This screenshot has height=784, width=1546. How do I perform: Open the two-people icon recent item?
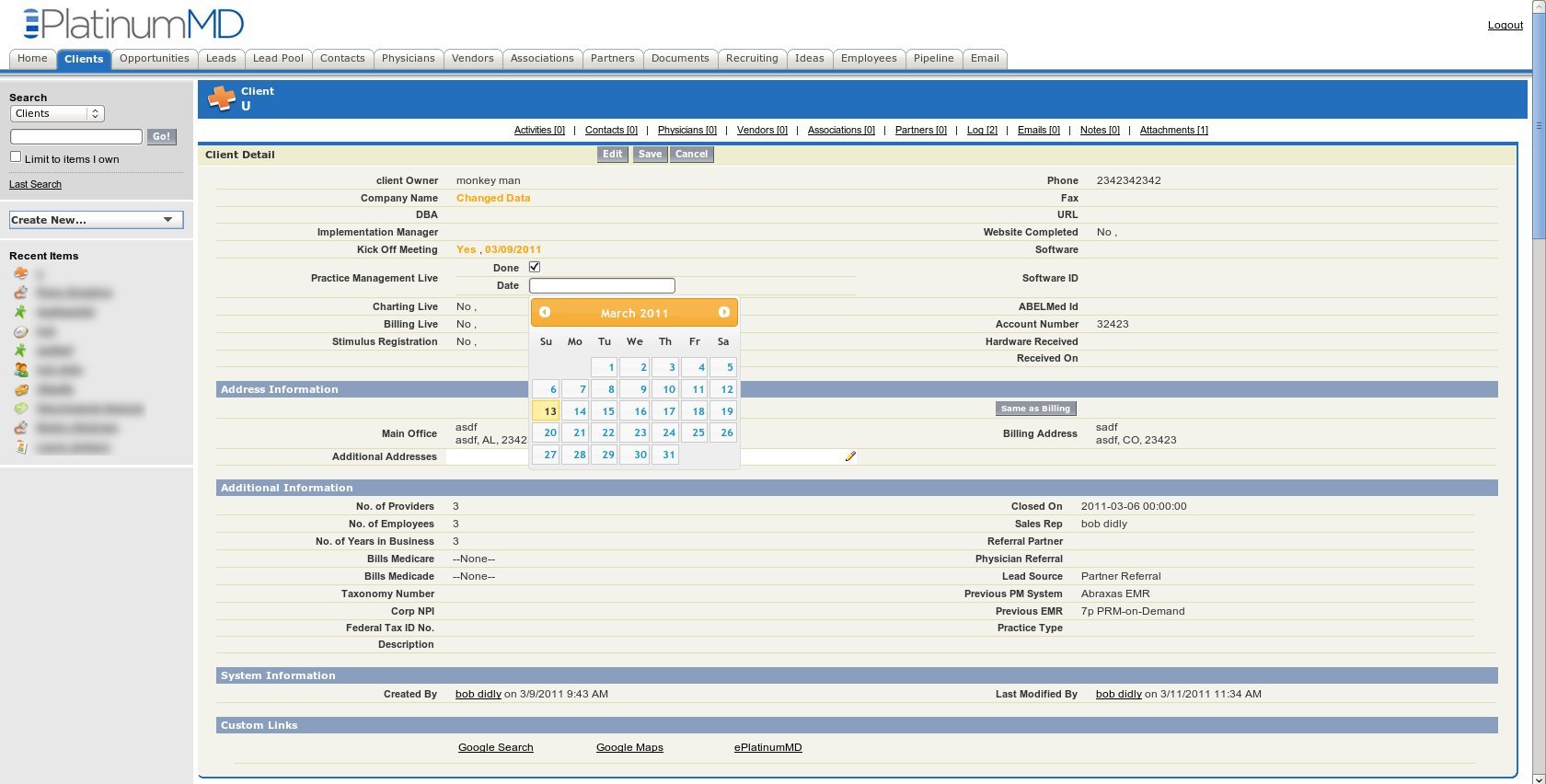(x=21, y=370)
